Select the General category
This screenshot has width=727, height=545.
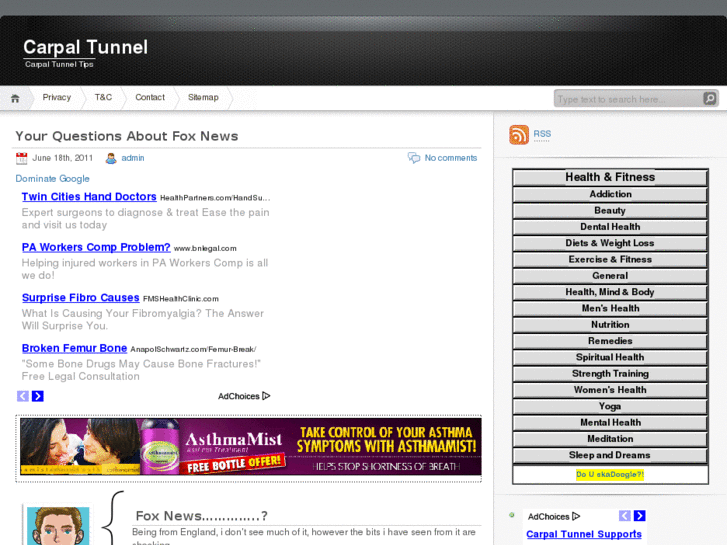coord(610,276)
